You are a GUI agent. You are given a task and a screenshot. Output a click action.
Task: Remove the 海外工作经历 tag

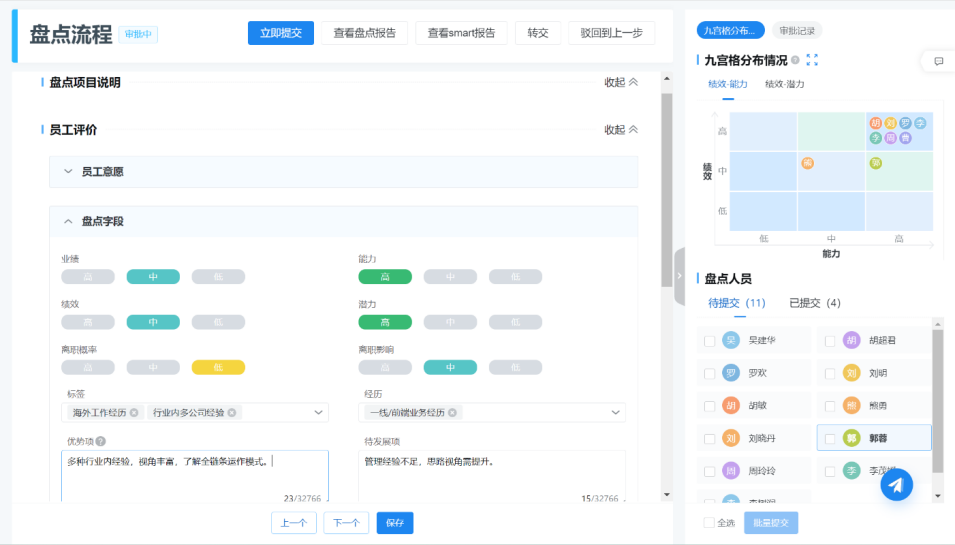pyautogui.click(x=134, y=413)
